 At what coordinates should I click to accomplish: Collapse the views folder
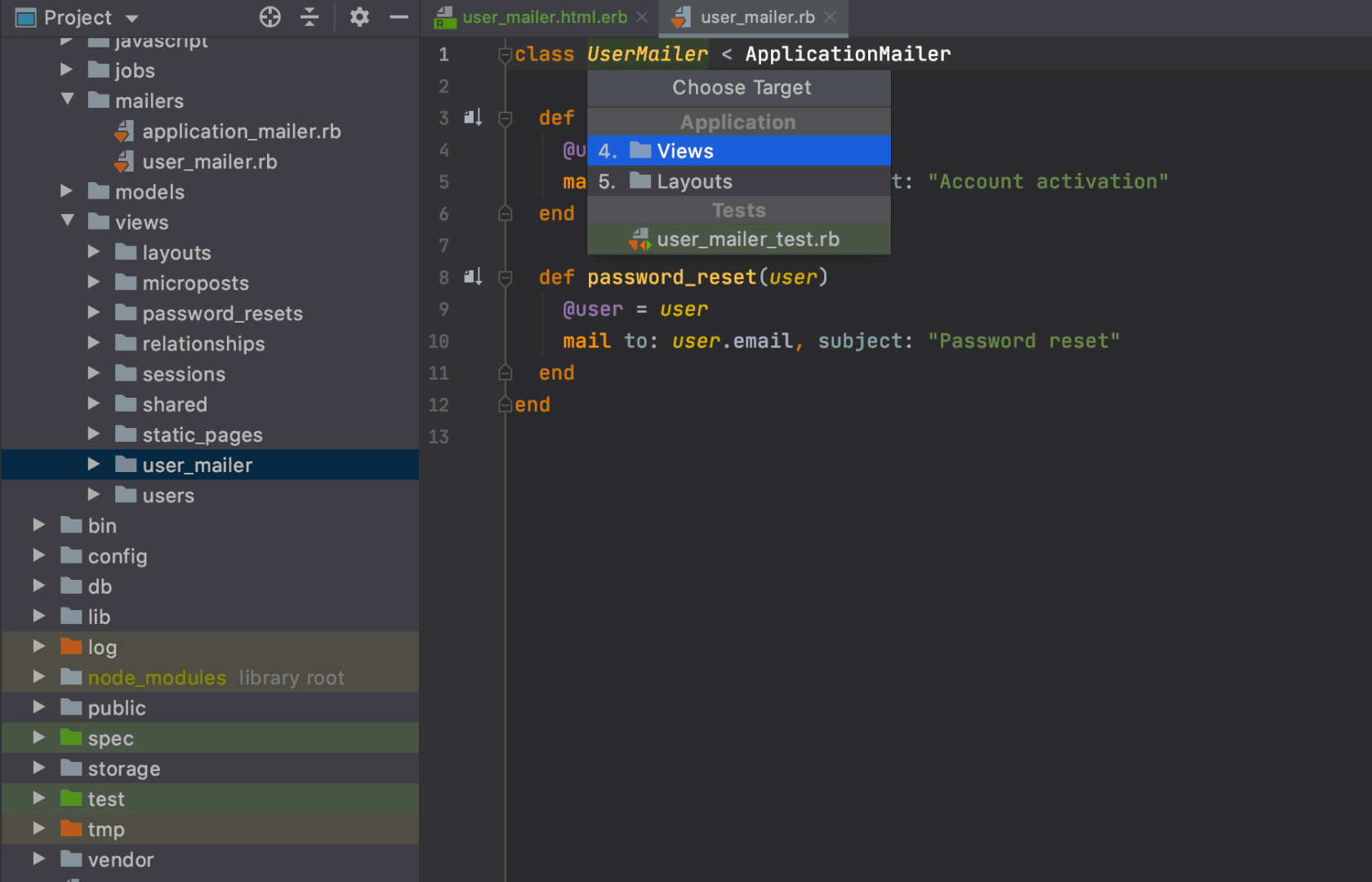68,220
